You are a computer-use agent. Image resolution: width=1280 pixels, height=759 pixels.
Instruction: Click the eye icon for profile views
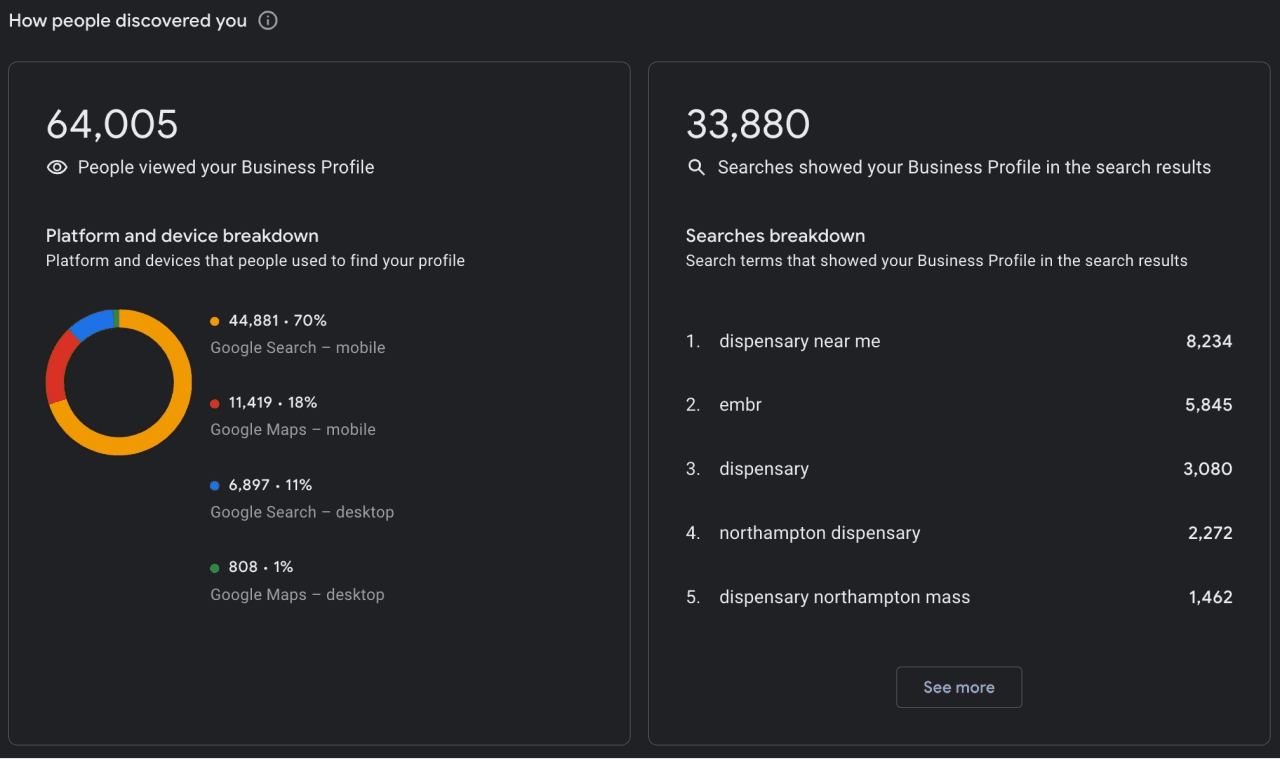pyautogui.click(x=57, y=168)
